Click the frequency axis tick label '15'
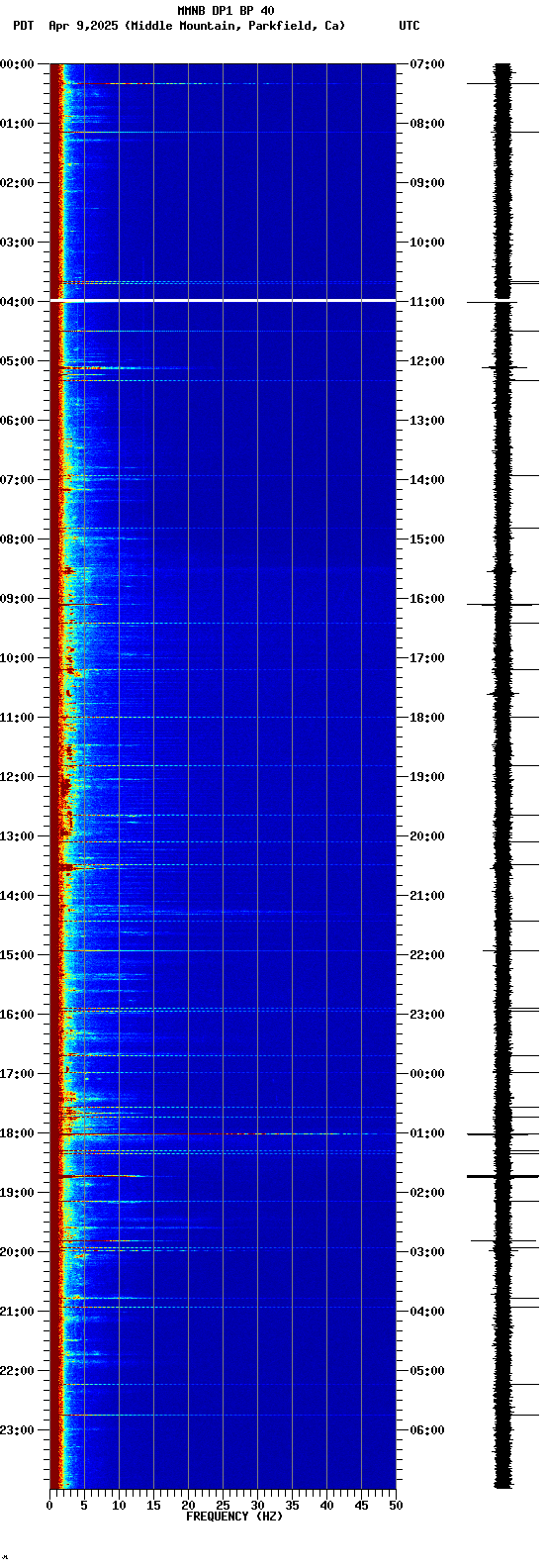546x1568 pixels. pos(153,1506)
